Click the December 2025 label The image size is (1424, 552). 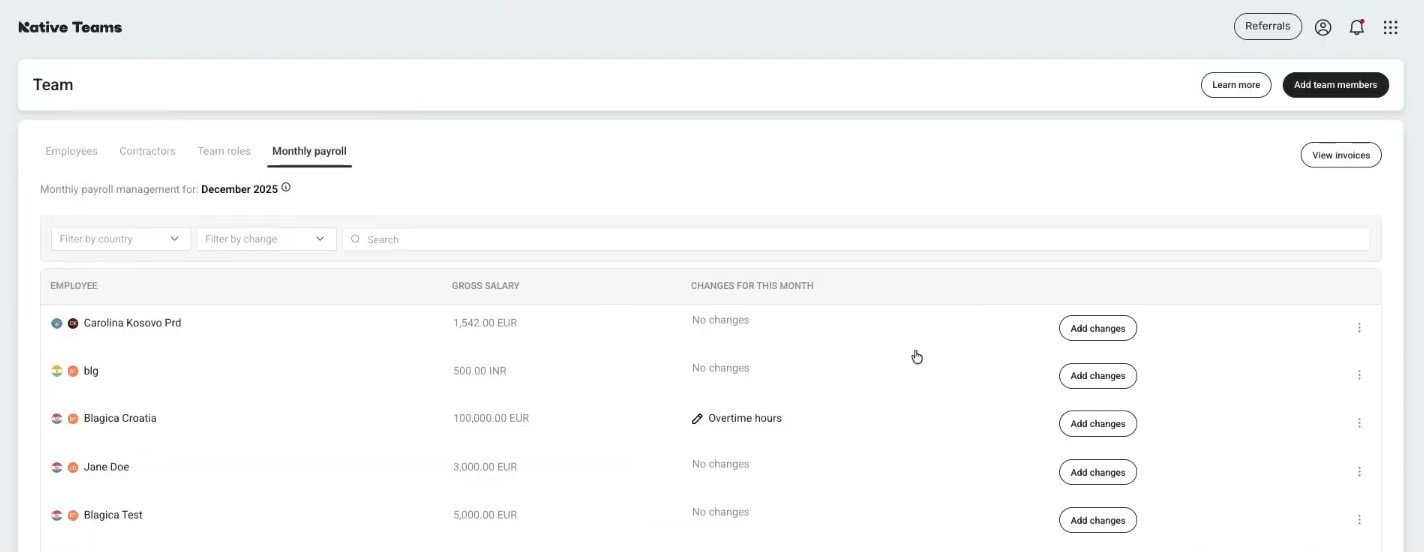click(x=239, y=189)
